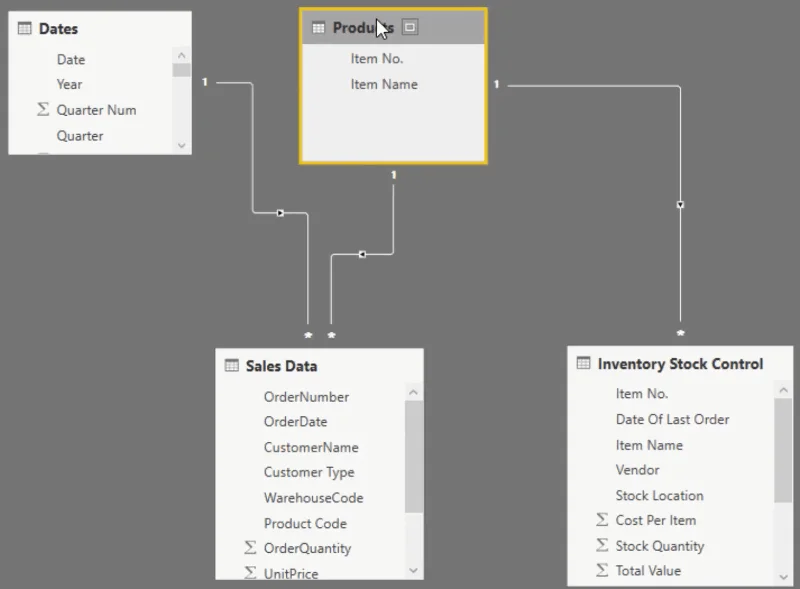Select the Sales Data table header
Image resolution: width=800 pixels, height=589 pixels.
[319, 366]
